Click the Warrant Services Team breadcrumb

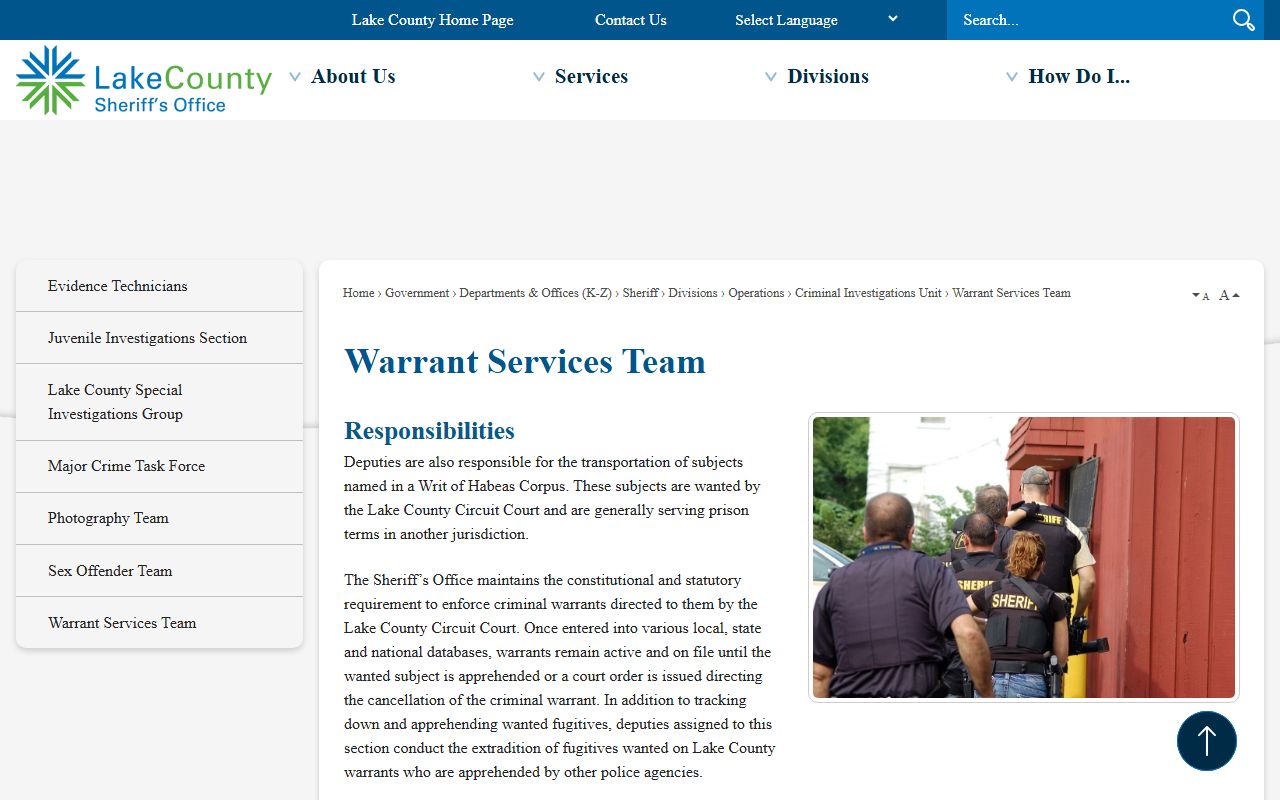coord(1011,293)
